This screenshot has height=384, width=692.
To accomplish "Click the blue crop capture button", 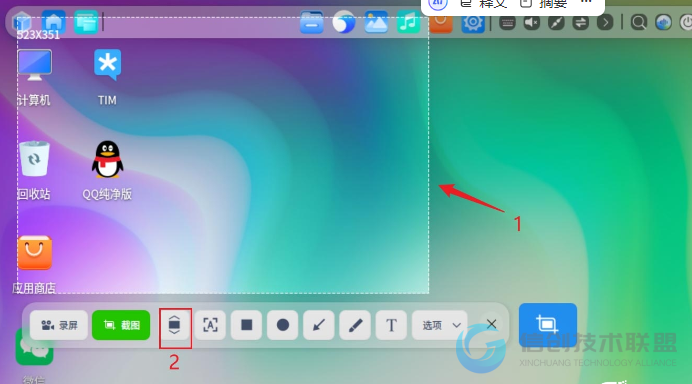I will pyautogui.click(x=548, y=324).
